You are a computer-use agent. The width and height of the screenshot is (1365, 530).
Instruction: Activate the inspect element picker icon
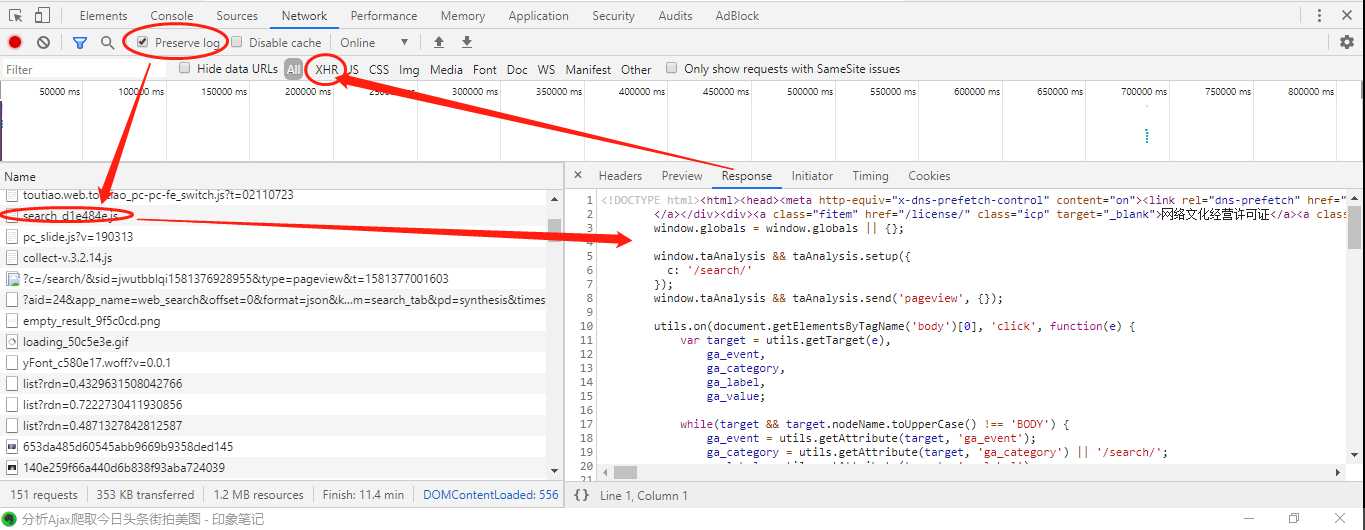15,15
